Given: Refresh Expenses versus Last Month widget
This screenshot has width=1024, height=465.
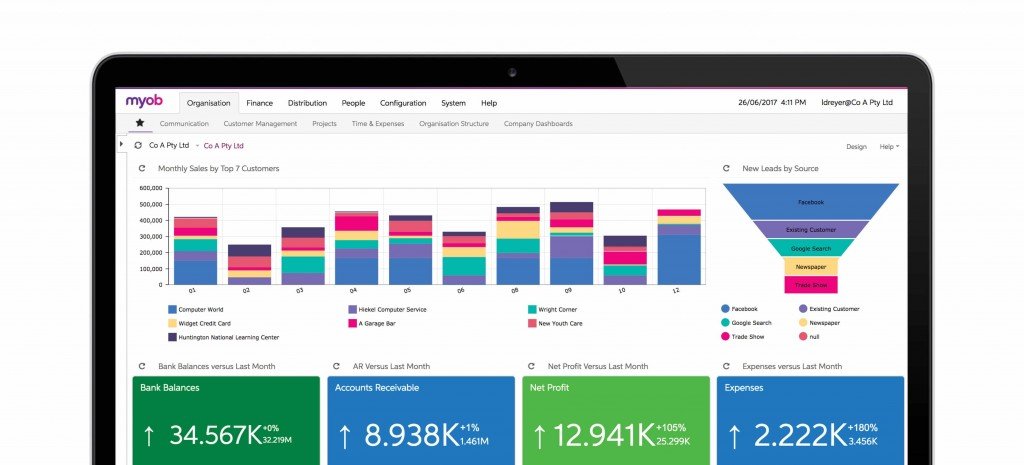Looking at the screenshot, I should click(726, 366).
